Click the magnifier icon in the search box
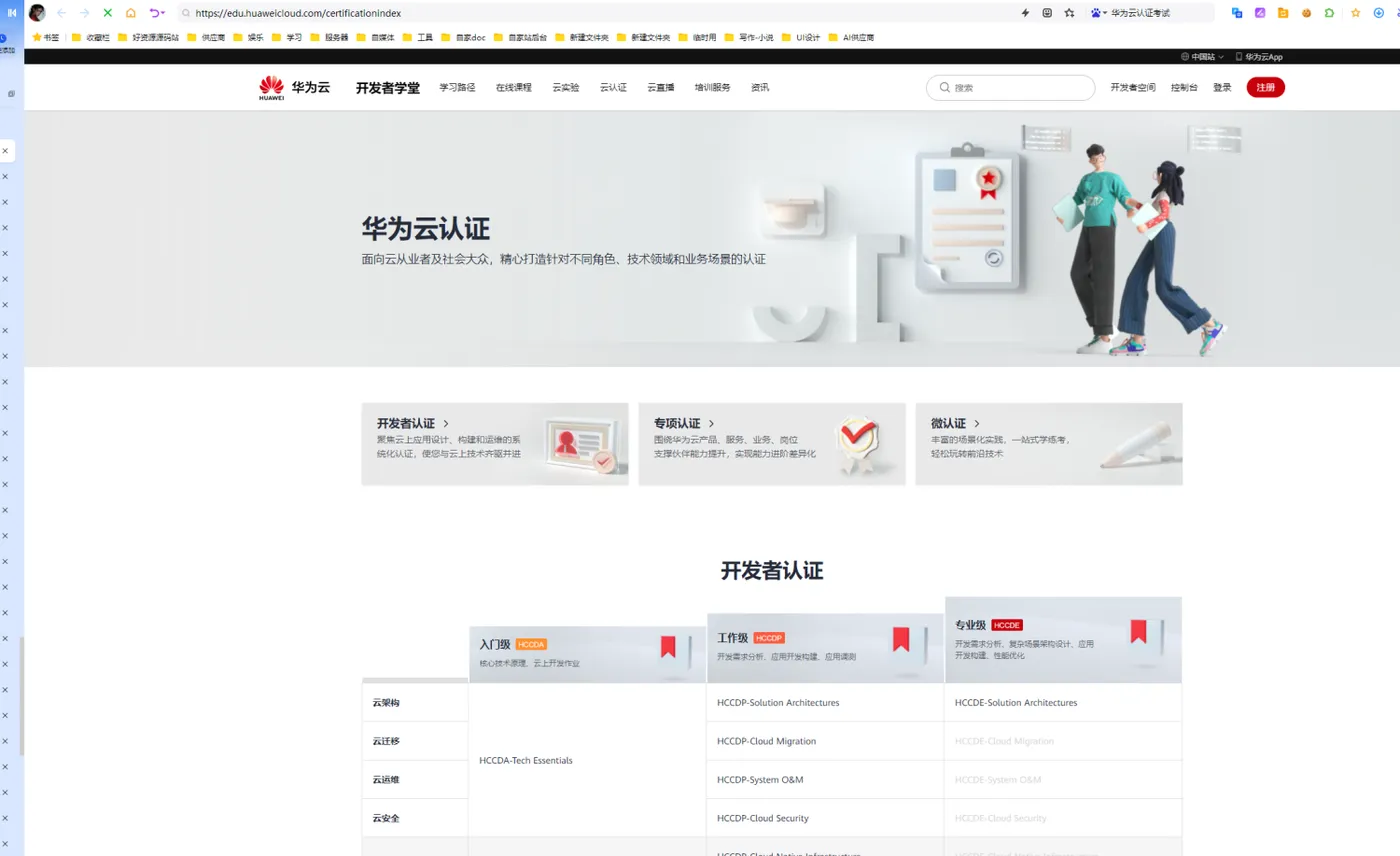The image size is (1400, 856). [x=944, y=87]
